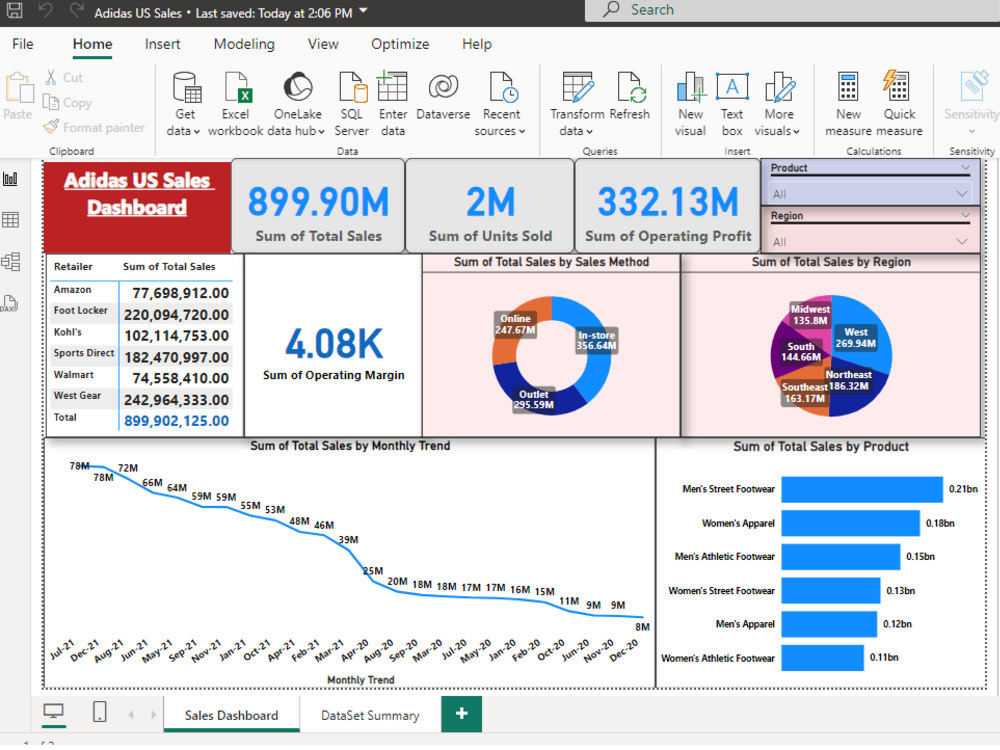Click the Cut command
The height and width of the screenshot is (750, 1000).
coord(64,77)
